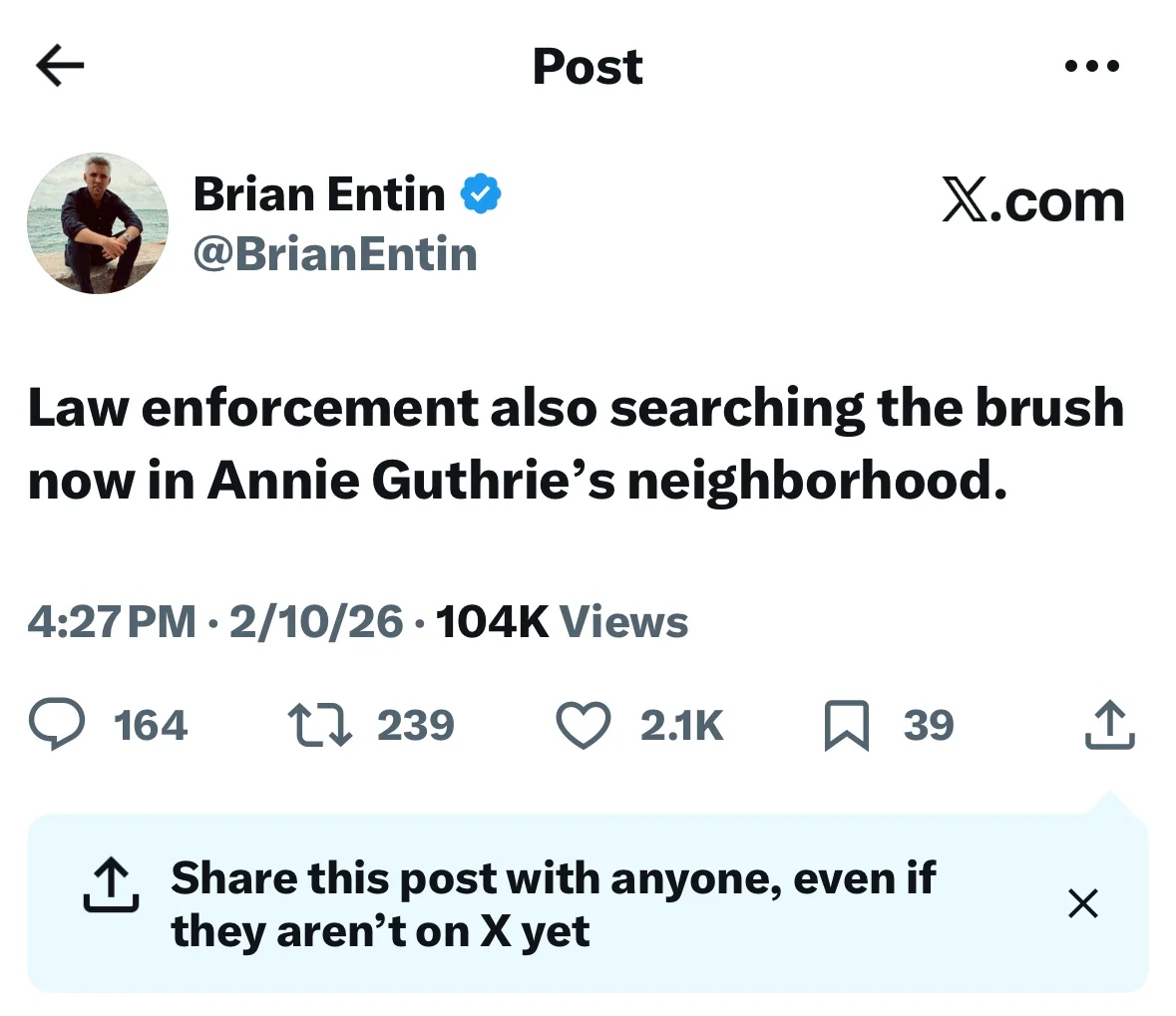Image resolution: width=1176 pixels, height=1016 pixels.
Task: Click the 104K Views count
Action: (x=562, y=622)
